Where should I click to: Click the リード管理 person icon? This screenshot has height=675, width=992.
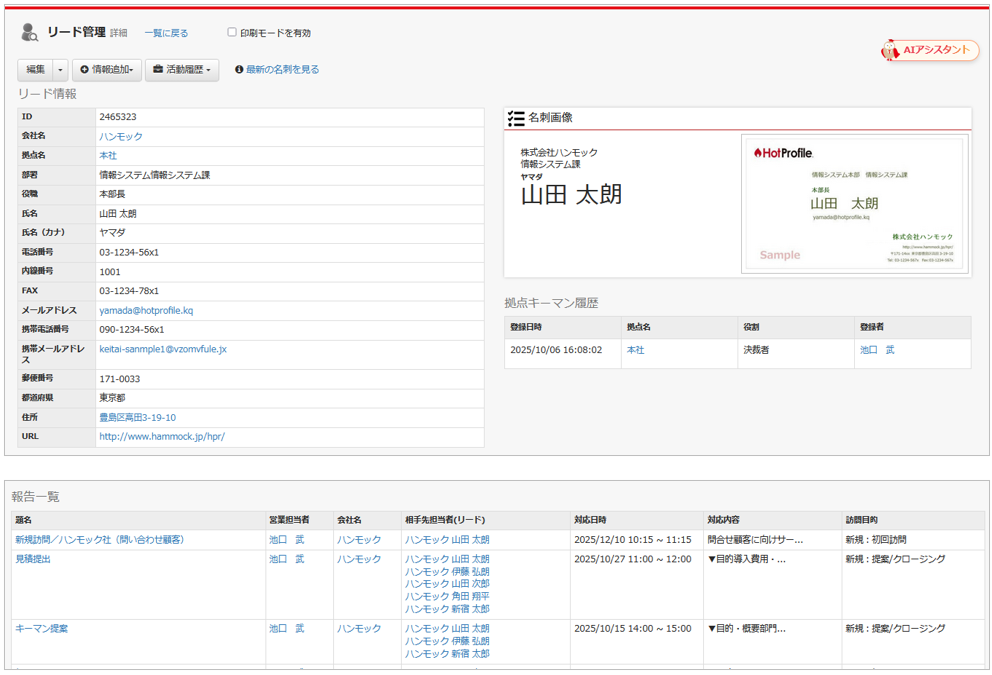29,32
